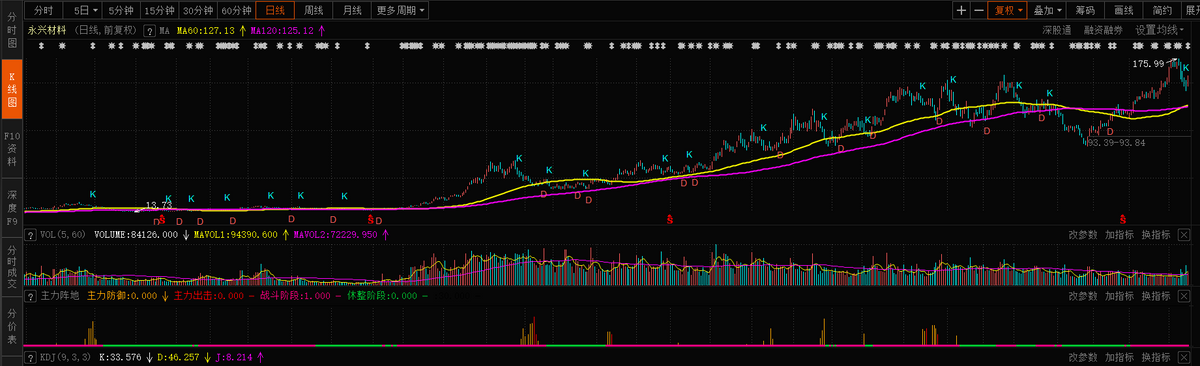1200x366 pixels.
Task: Click 改参数 in 主力阵地 panel
Action: (x=1083, y=296)
